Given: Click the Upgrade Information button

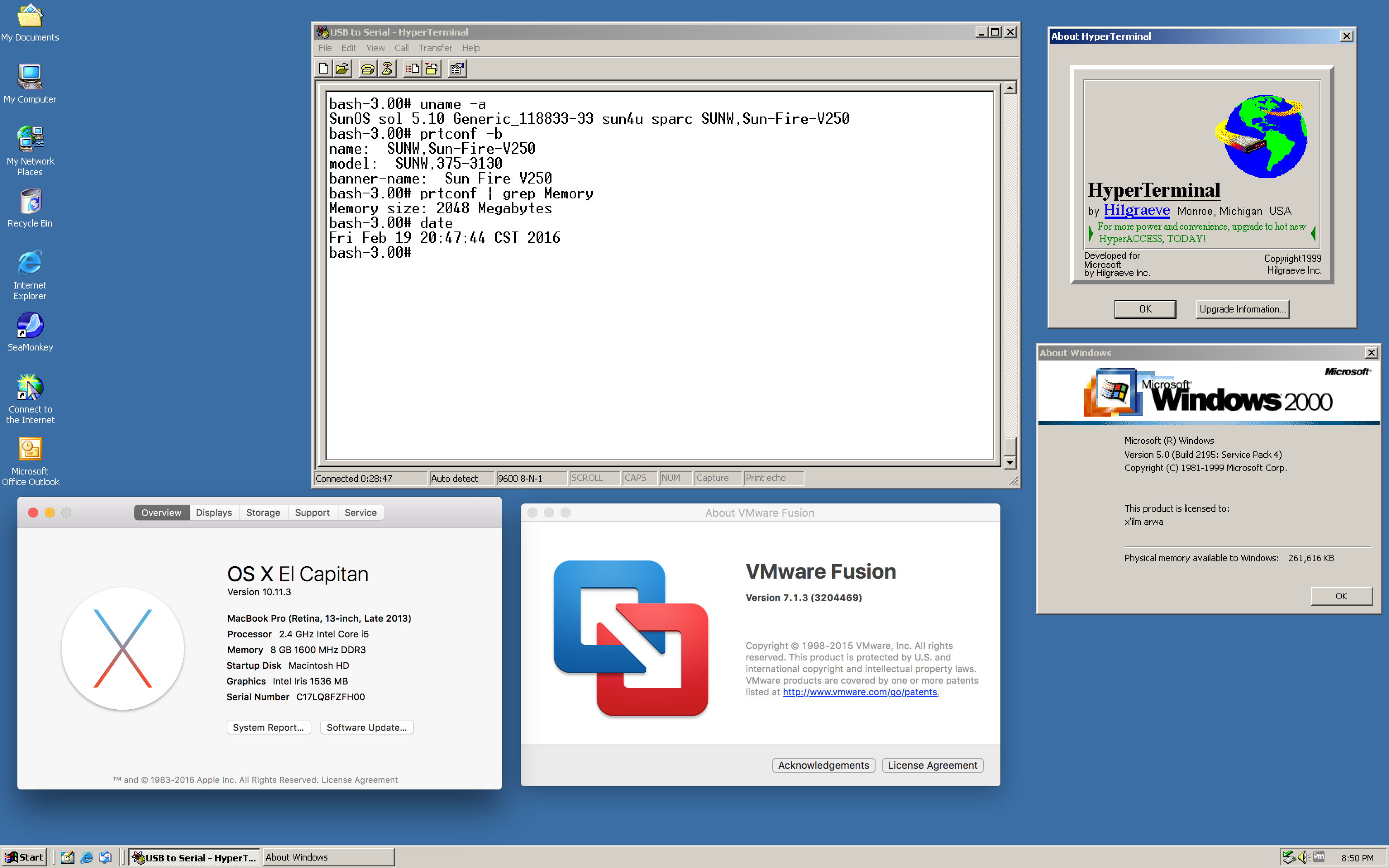Looking at the screenshot, I should [x=1242, y=309].
